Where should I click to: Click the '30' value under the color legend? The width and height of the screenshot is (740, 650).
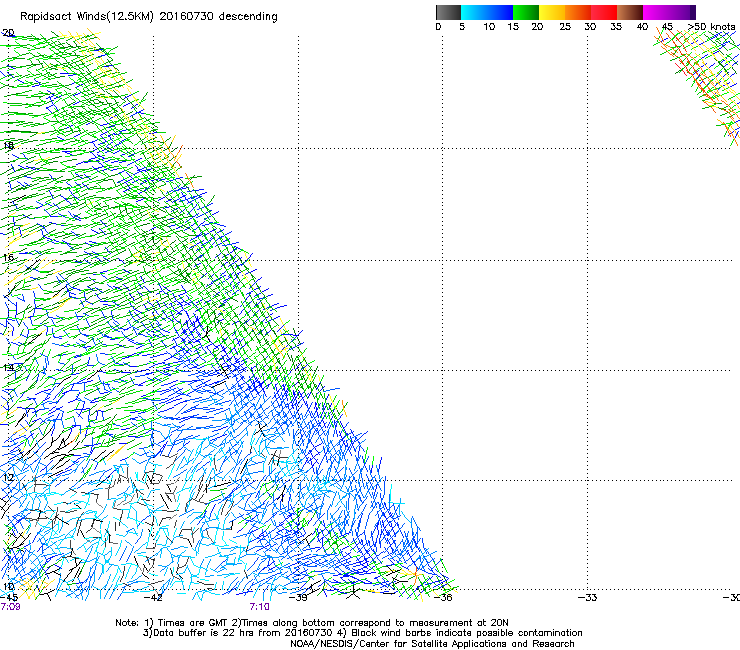(590, 27)
